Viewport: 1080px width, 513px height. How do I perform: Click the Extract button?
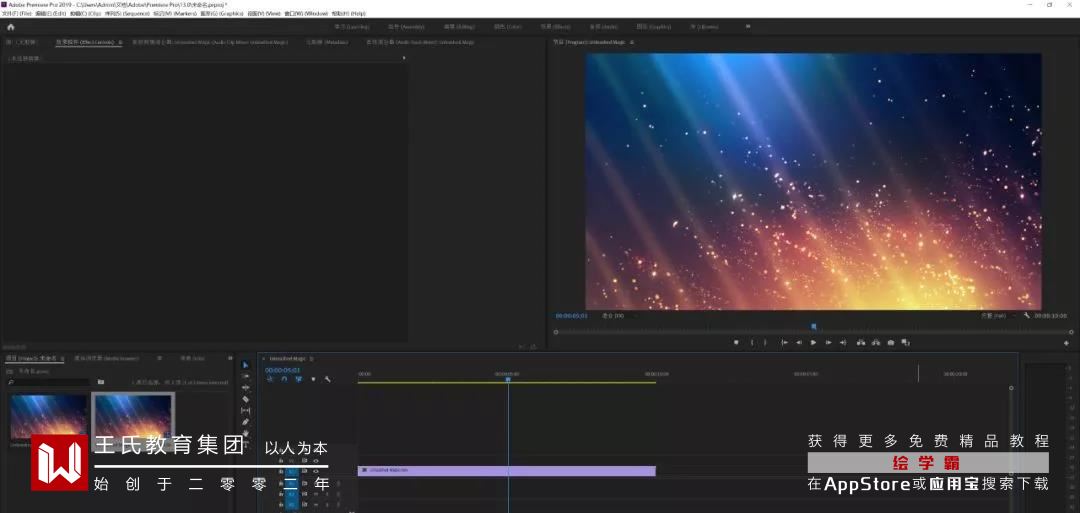click(876, 342)
